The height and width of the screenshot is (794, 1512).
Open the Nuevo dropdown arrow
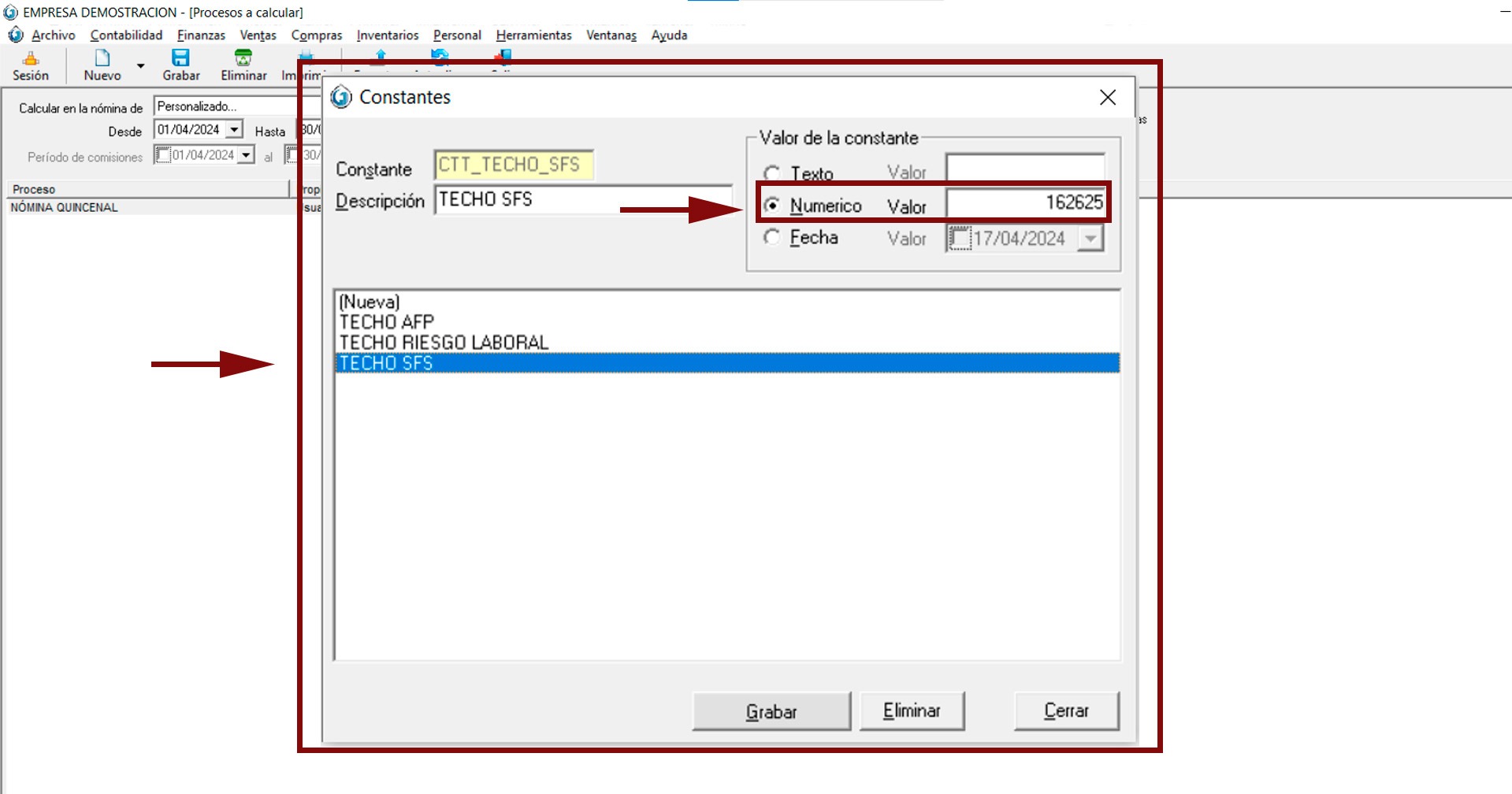pyautogui.click(x=141, y=66)
